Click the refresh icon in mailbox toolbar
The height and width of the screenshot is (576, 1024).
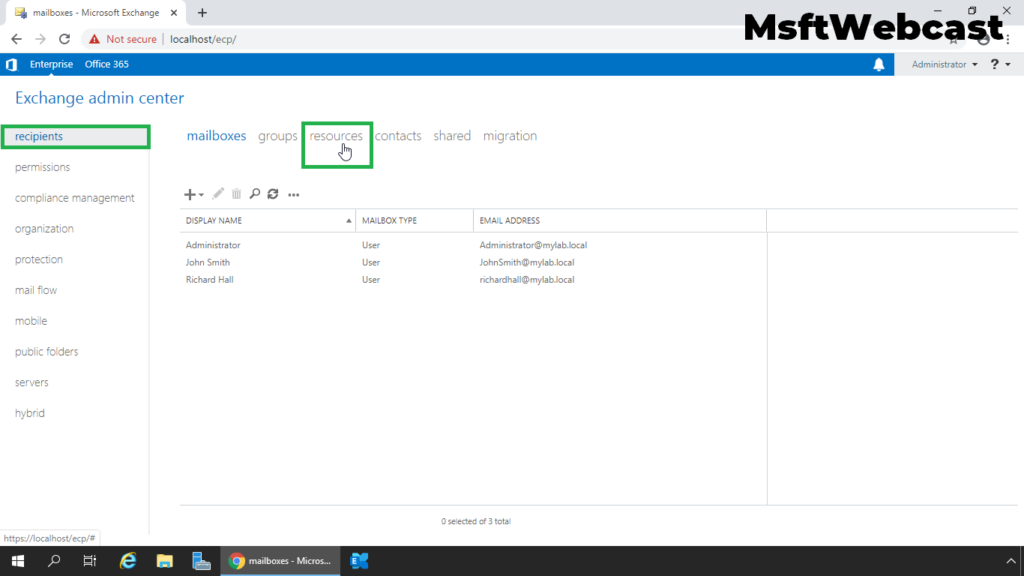pyautogui.click(x=273, y=194)
